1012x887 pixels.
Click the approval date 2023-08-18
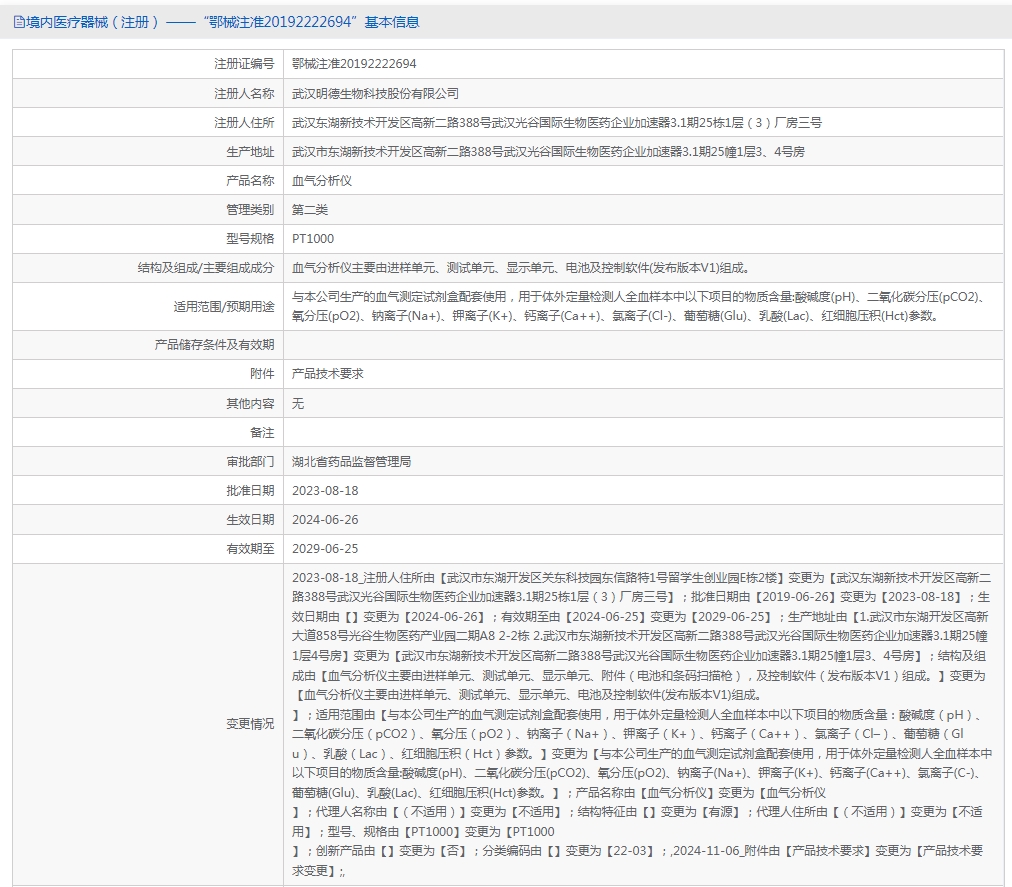click(x=325, y=491)
